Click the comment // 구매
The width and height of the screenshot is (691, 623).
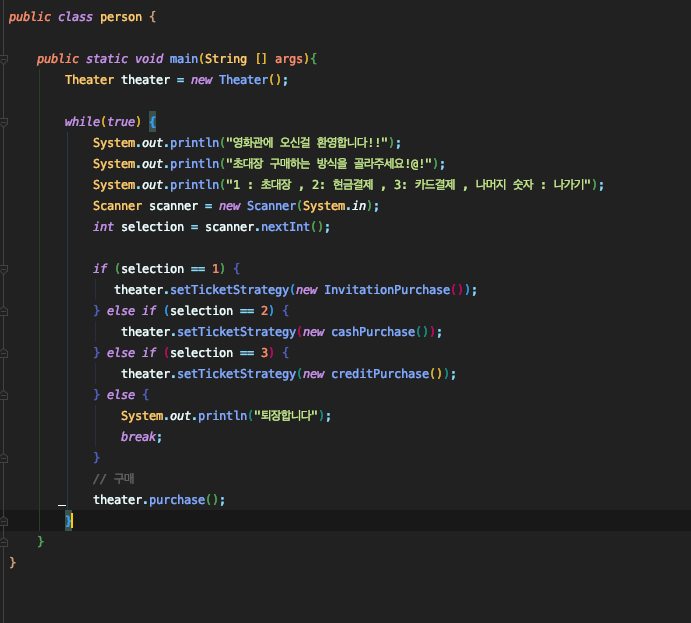[113, 479]
